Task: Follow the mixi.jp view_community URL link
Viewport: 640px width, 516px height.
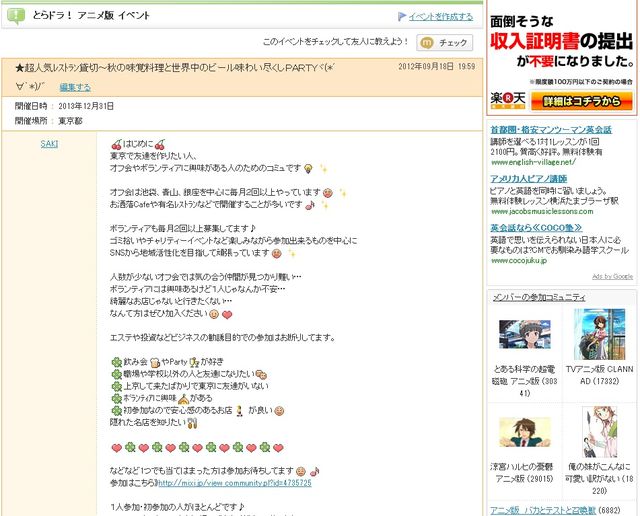Action: coord(233,482)
